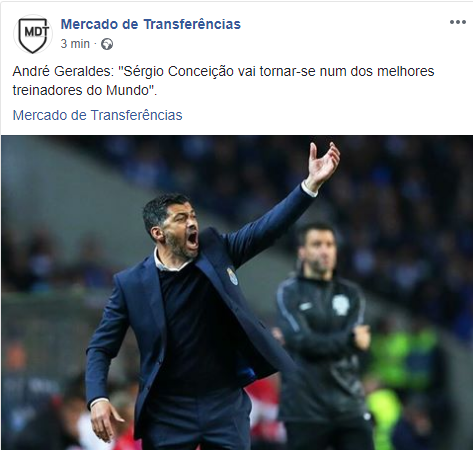This screenshot has width=473, height=450.
Task: Click the '3 min' post timestamp
Action: 75,44
